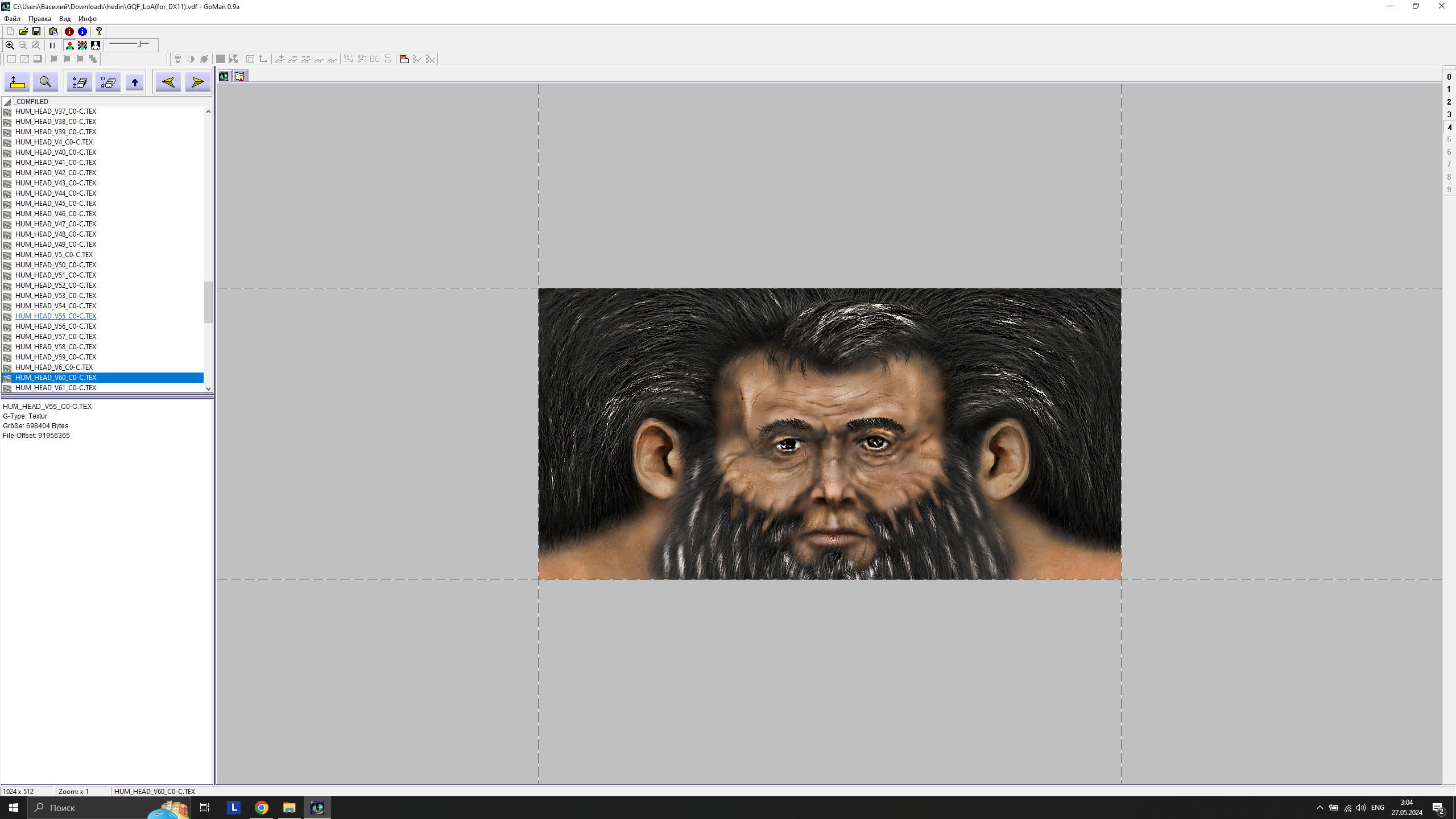Screen dimensions: 1456x819
Task: Go to next texture with right arrow
Action: coord(197,82)
